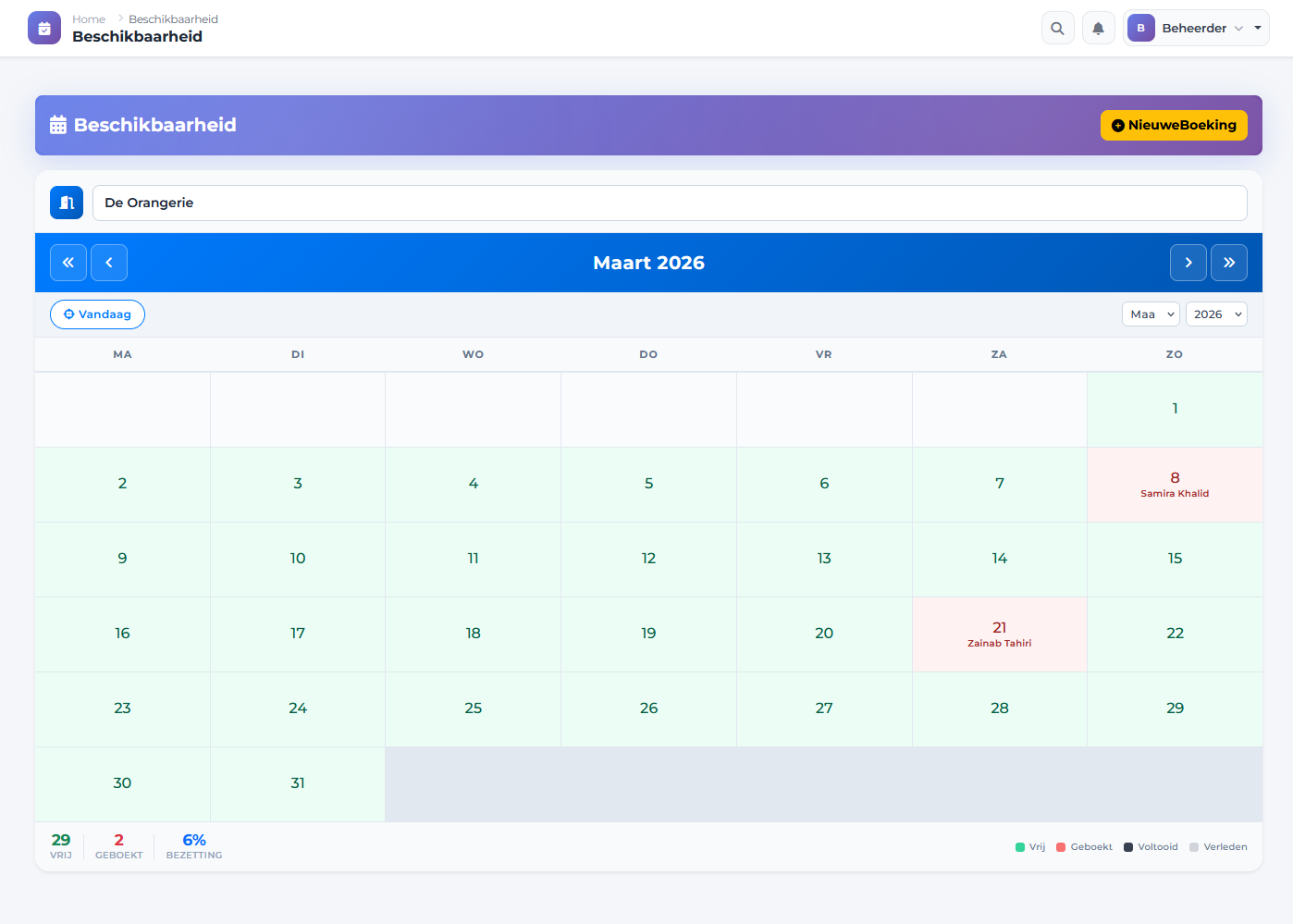Select the building icon next to De Orangerie
The width and height of the screenshot is (1293, 924).
point(66,202)
